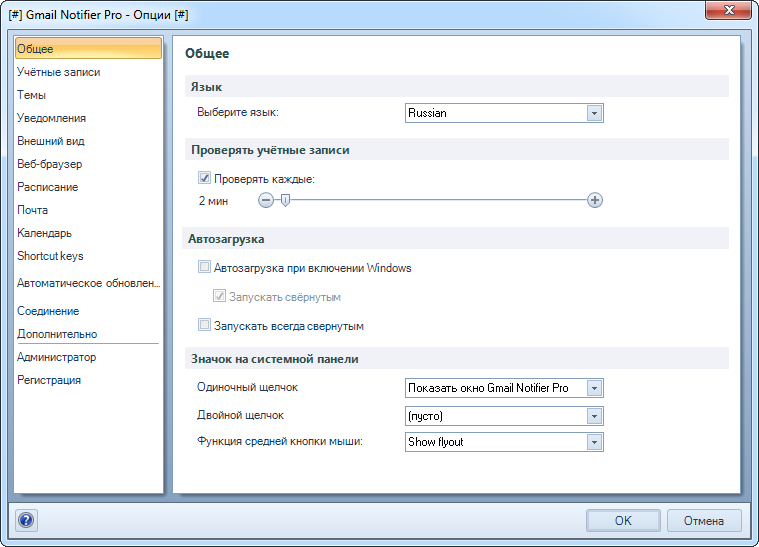Image resolution: width=759 pixels, height=547 pixels.
Task: Open help with the question mark icon
Action: [26, 520]
